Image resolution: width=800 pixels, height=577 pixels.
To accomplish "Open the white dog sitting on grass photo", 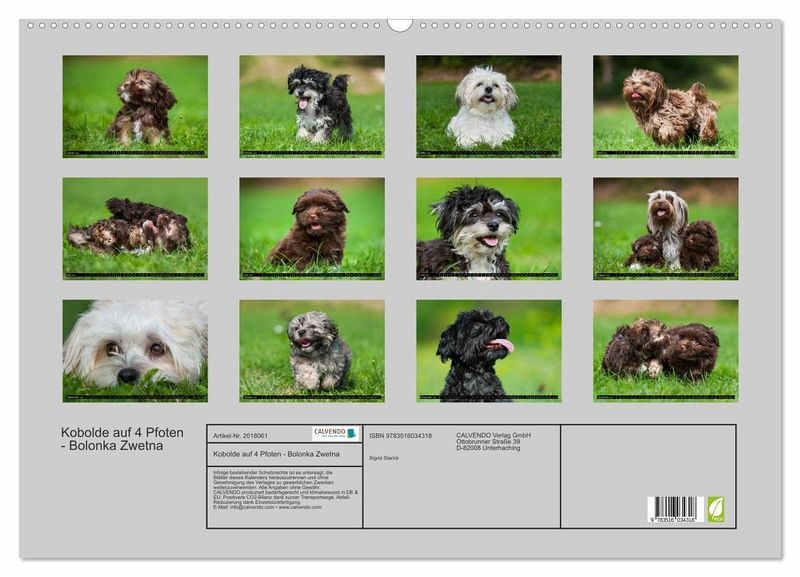I will click(489, 106).
